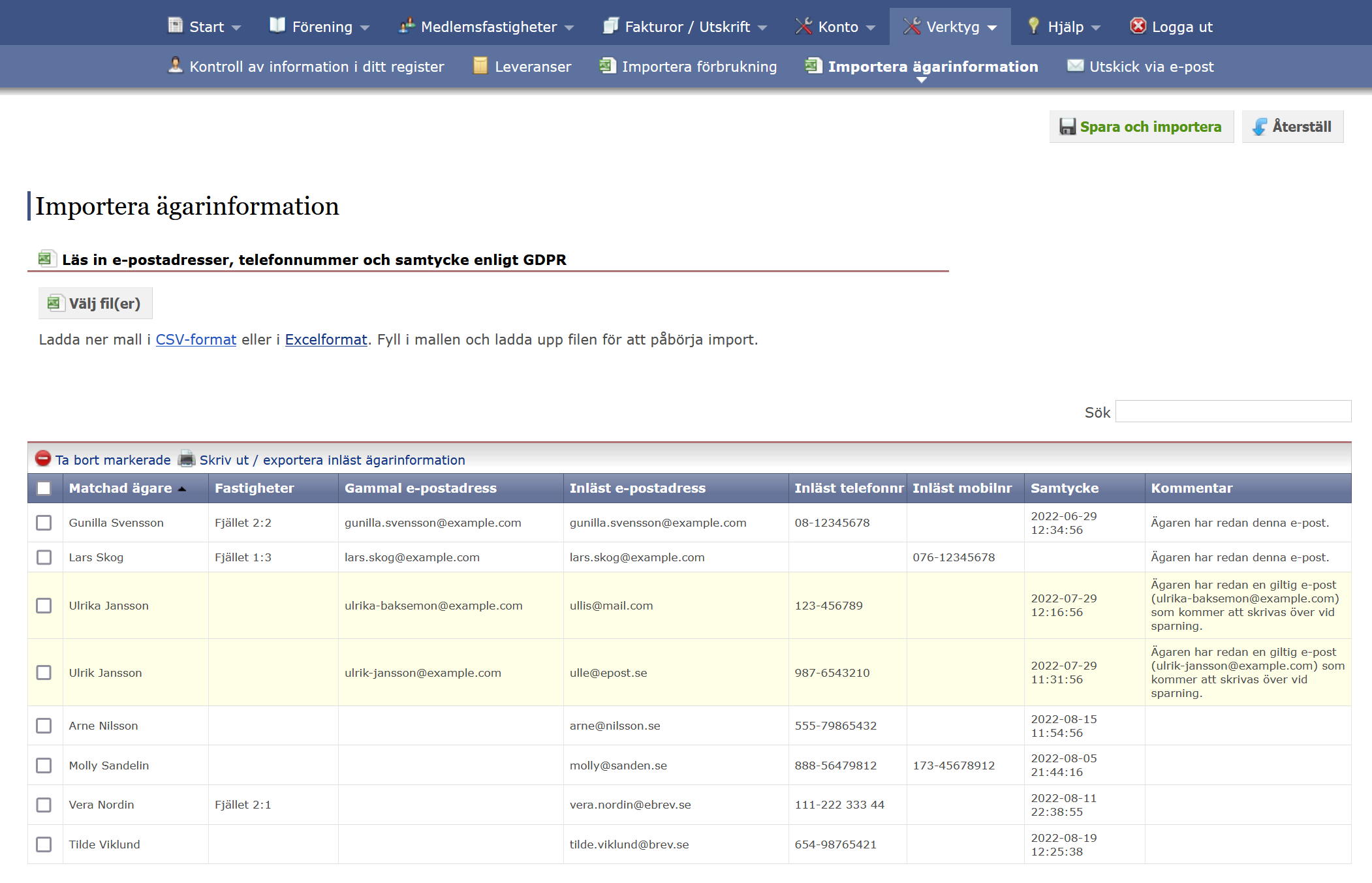Click the envelope icon for Utskick via e-post
The height and width of the screenshot is (883, 1372).
click(x=1075, y=66)
